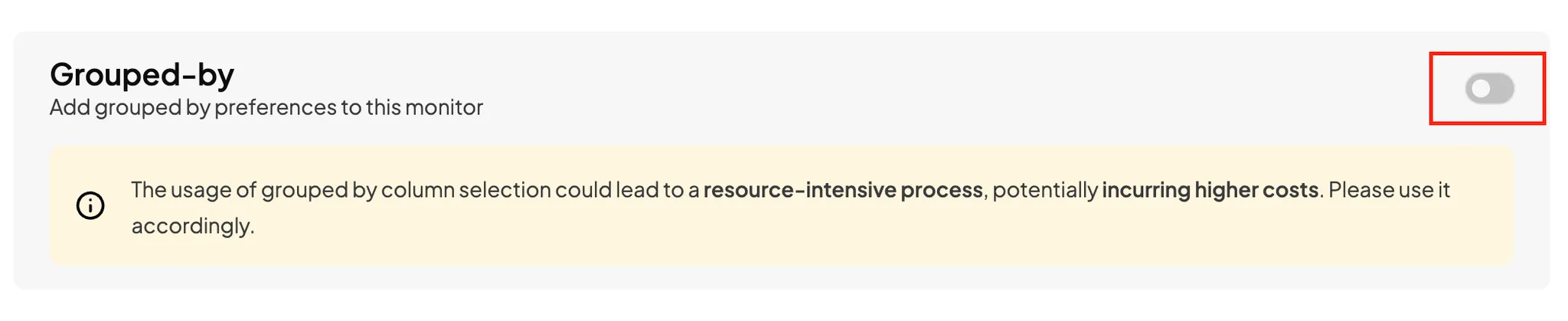Click the word 'potentially' in the warning
This screenshot has width=1568, height=321.
1045,190
